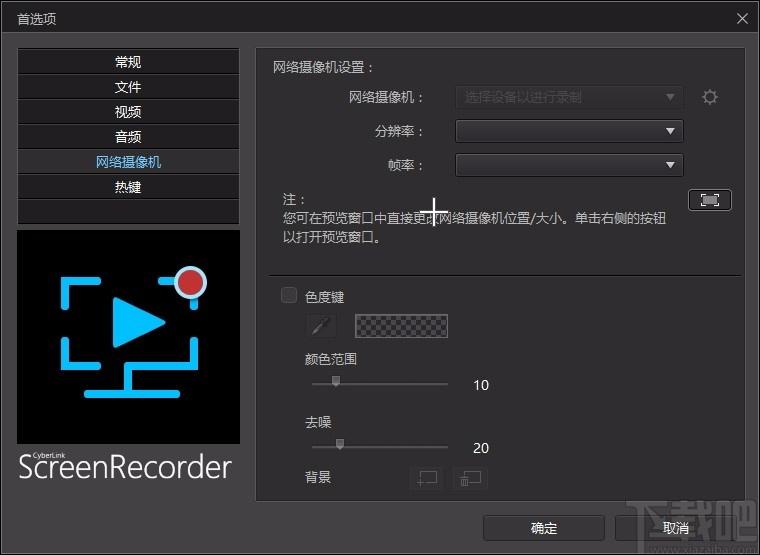760x555 pixels.
Task: Click the 取消 button
Action: click(x=676, y=527)
